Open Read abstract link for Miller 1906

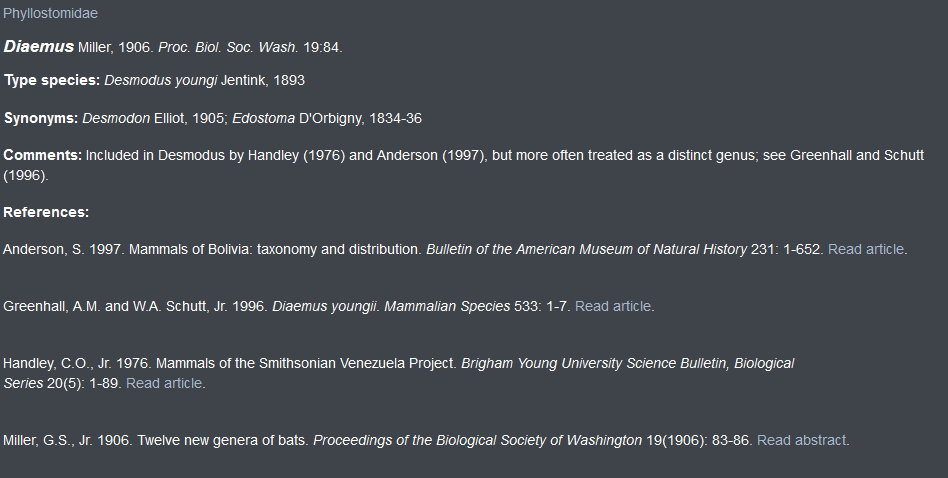pos(801,441)
